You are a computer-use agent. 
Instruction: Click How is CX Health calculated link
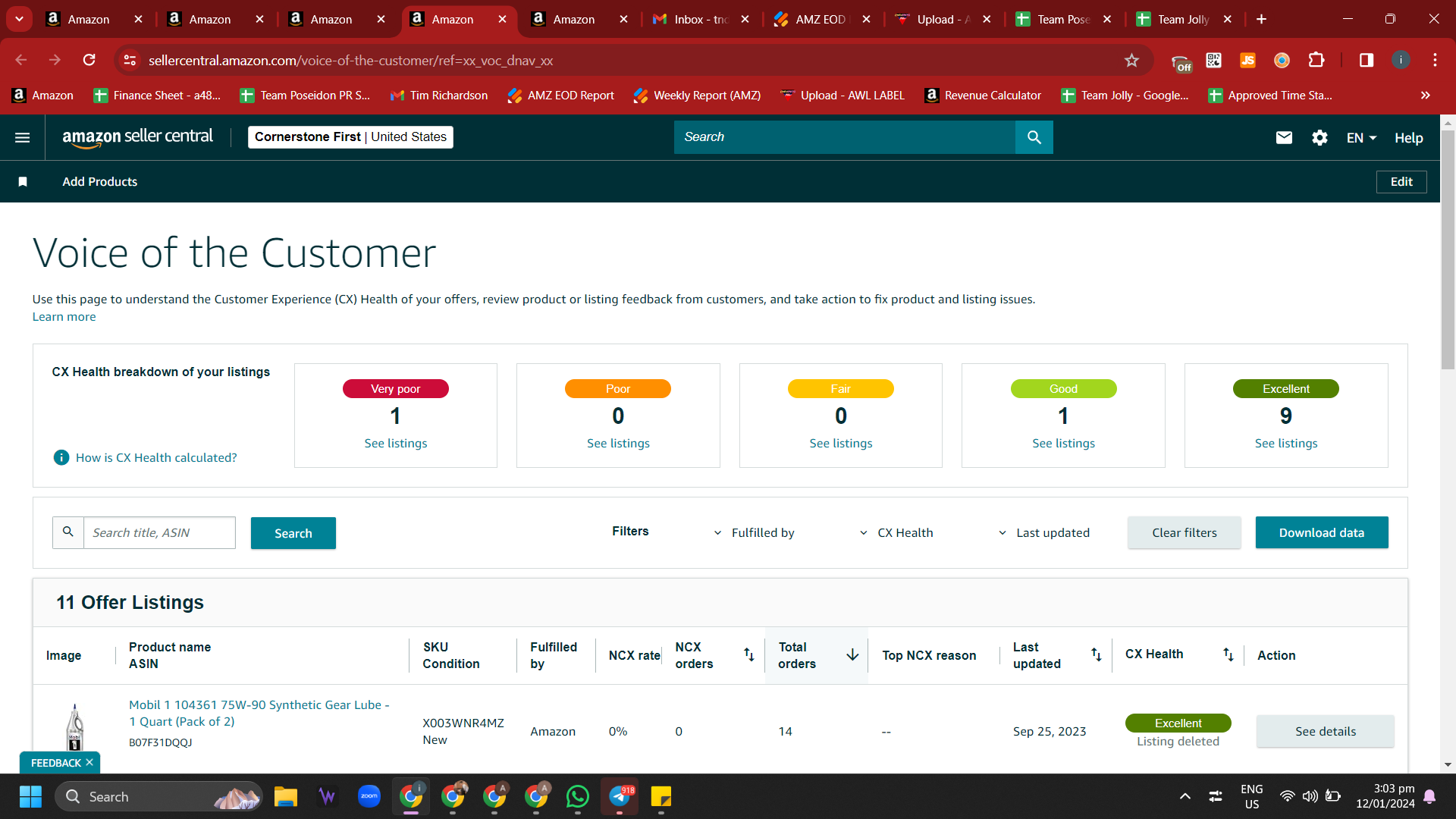pyautogui.click(x=156, y=458)
